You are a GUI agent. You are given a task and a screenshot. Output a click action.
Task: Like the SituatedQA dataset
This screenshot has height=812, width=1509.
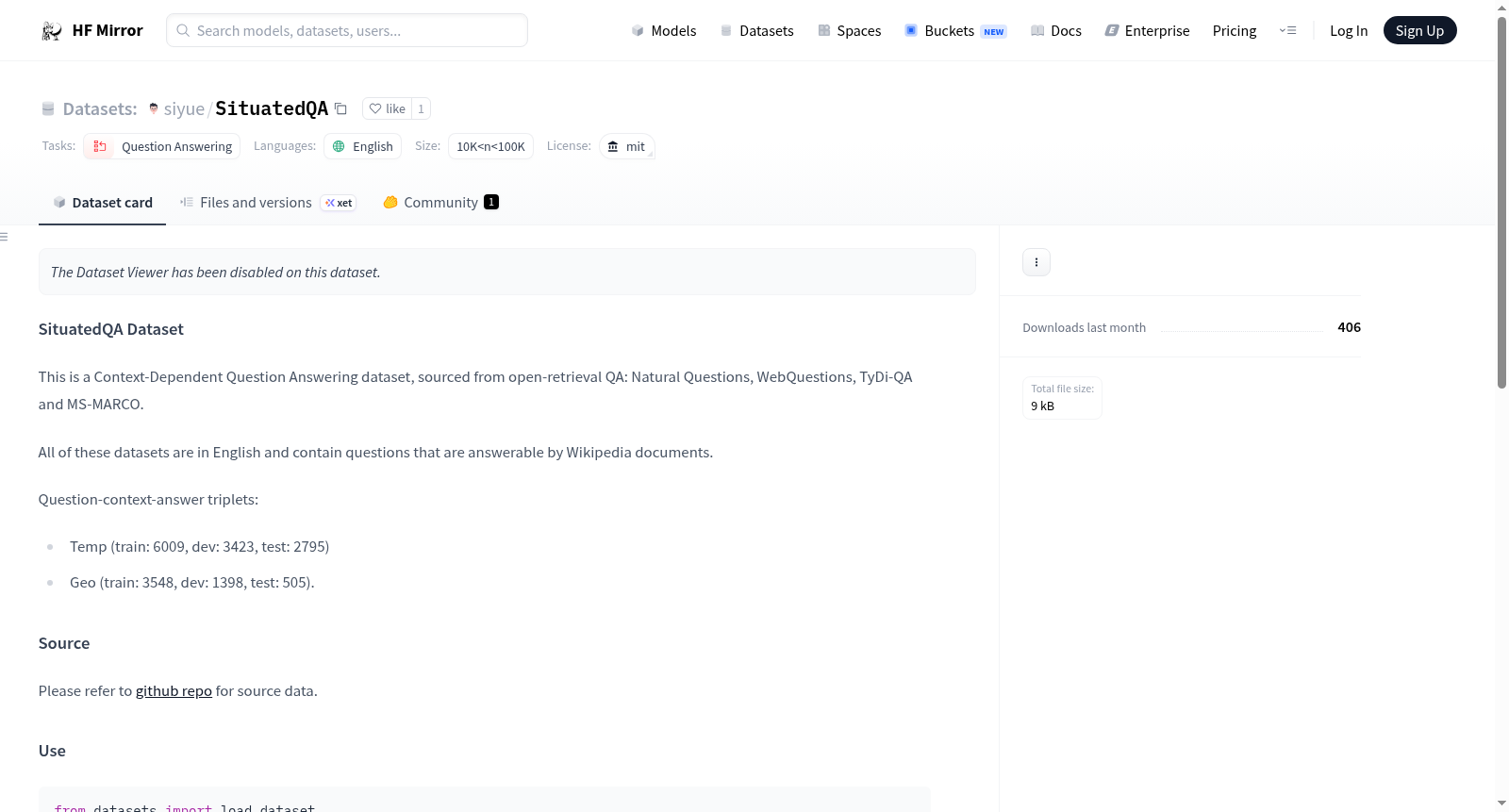(387, 108)
